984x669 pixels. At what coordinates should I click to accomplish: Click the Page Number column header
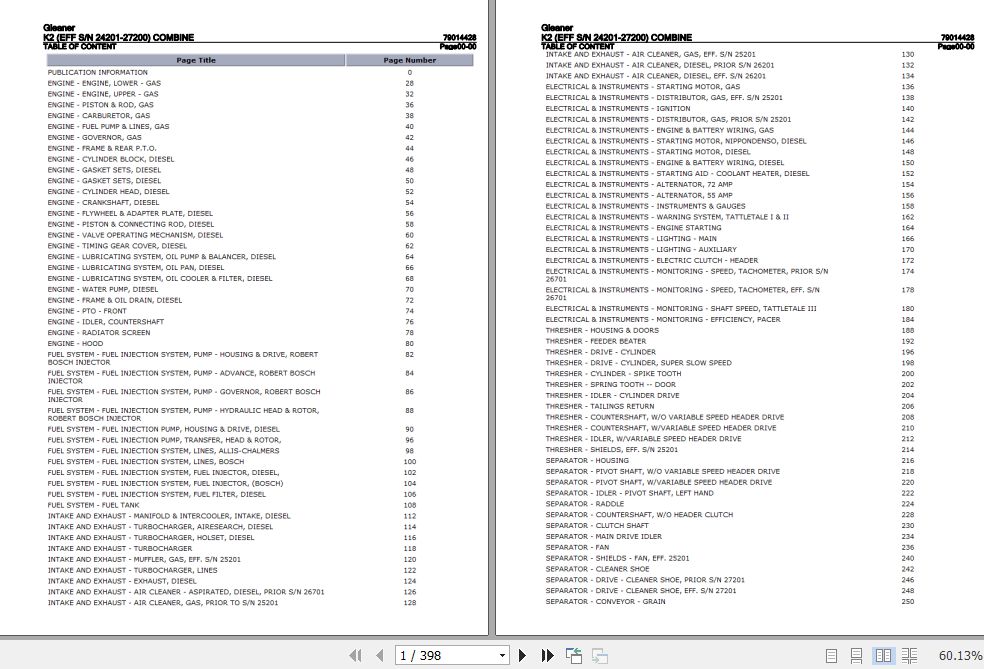pyautogui.click(x=409, y=60)
